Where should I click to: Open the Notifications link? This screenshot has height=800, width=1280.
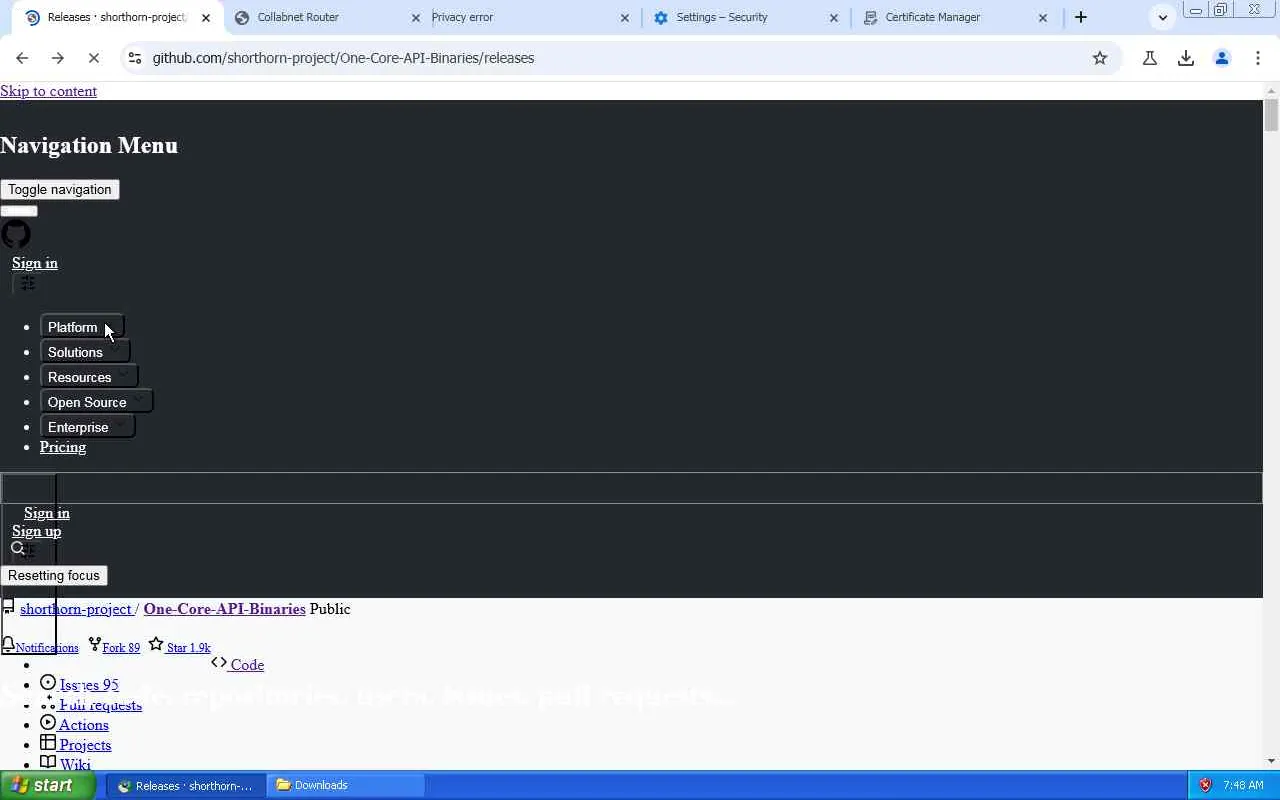pyautogui.click(x=47, y=648)
